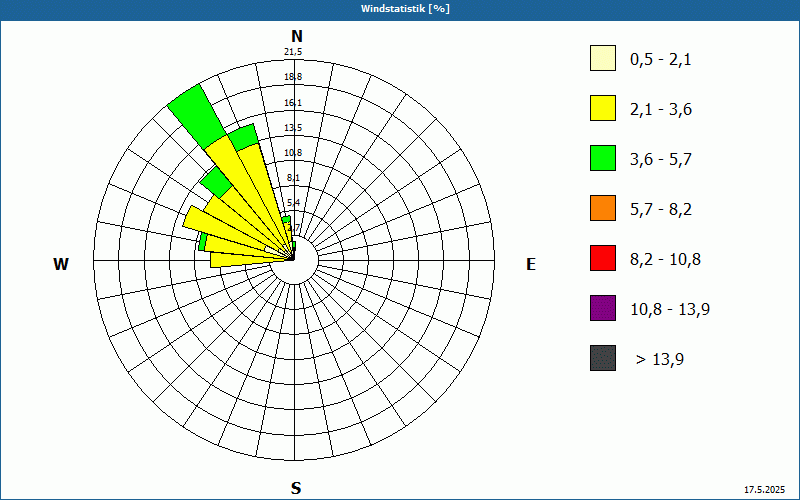This screenshot has height=500, width=800.
Task: Click the 13,5 ring scale value
Action: [x=293, y=128]
